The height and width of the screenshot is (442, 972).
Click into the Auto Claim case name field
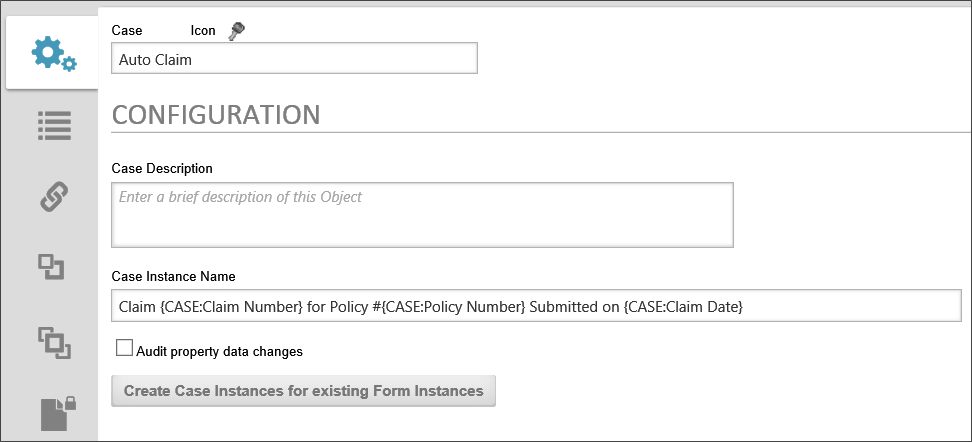[294, 59]
